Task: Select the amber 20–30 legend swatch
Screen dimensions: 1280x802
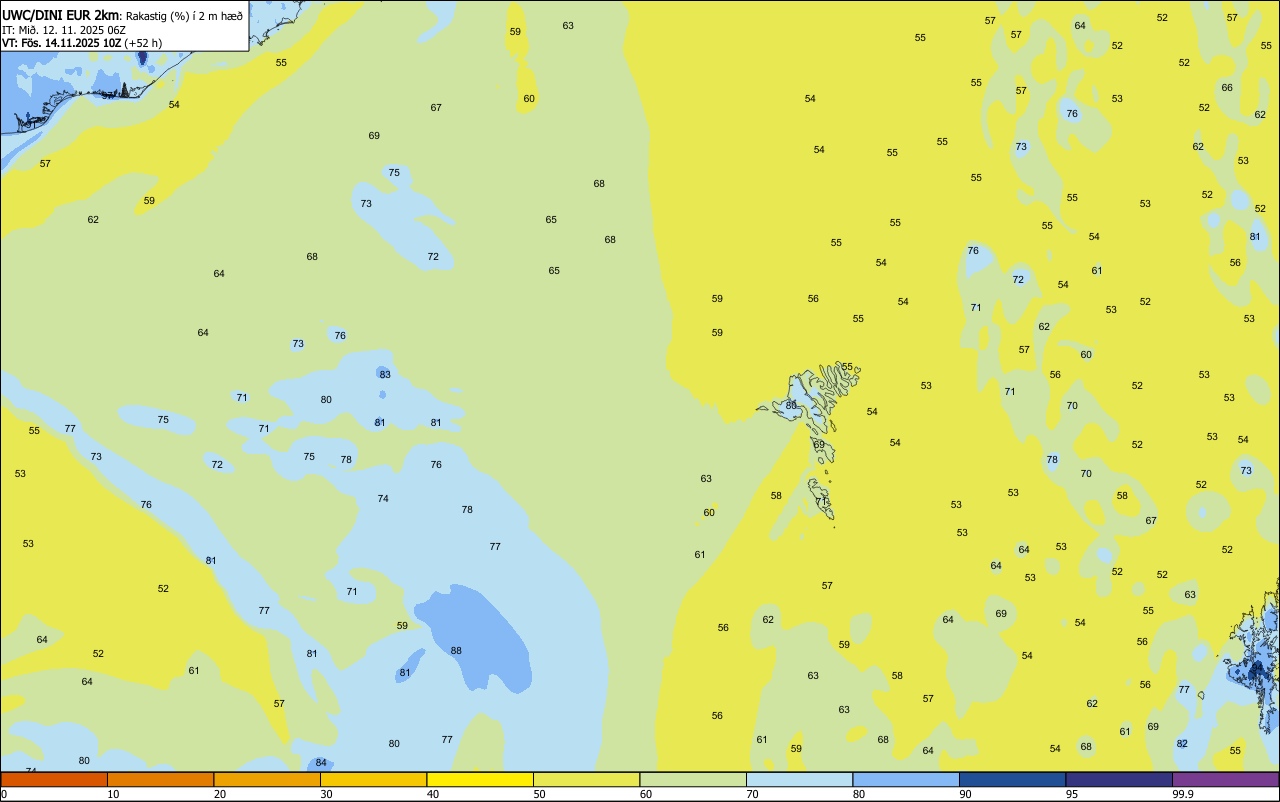Action: [x=267, y=779]
